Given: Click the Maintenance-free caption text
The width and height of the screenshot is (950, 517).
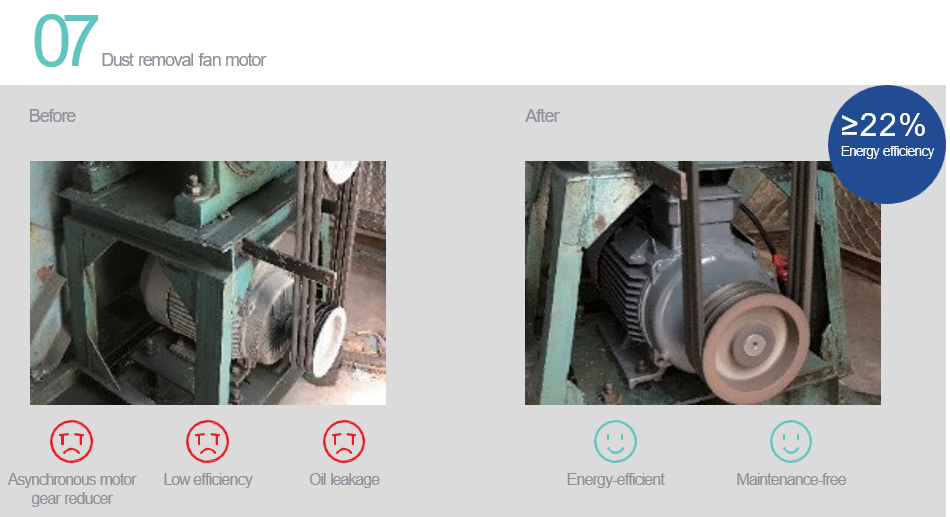Looking at the screenshot, I should (791, 479).
